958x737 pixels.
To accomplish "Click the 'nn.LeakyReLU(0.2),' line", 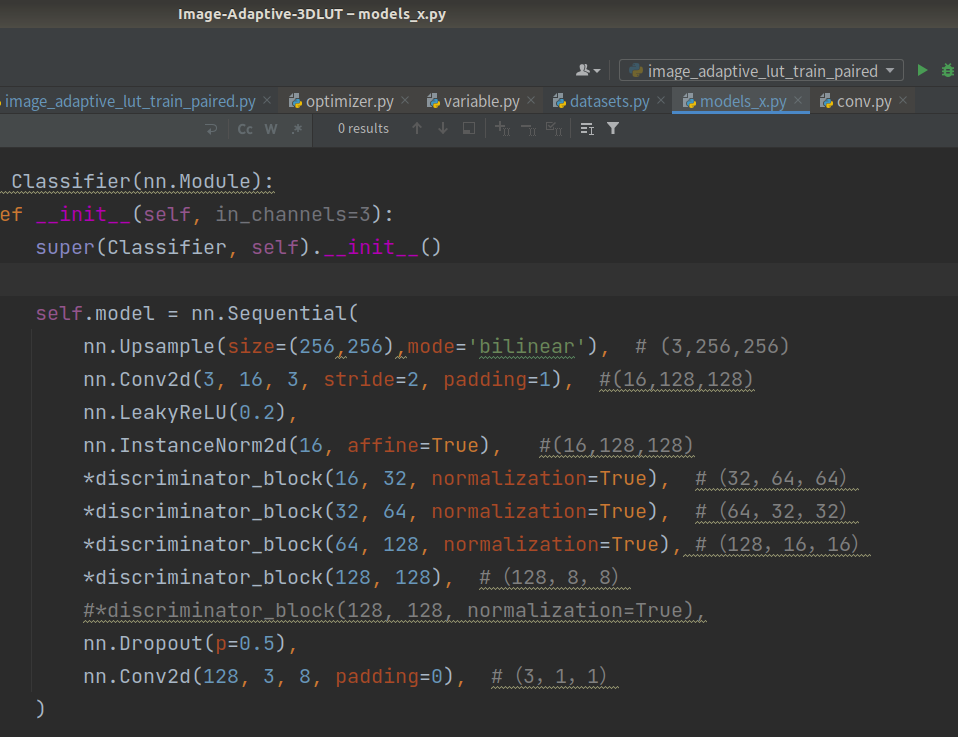I will 190,412.
